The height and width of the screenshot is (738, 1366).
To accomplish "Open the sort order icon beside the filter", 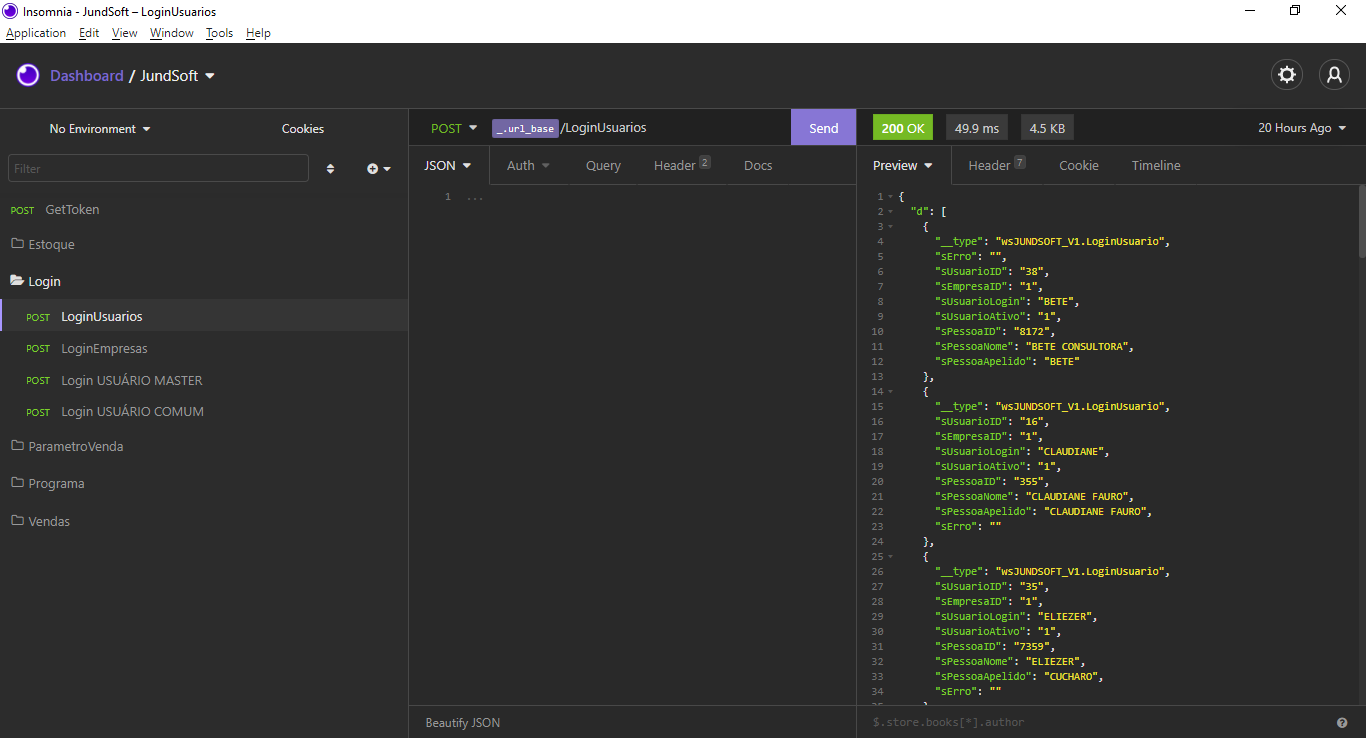I will 331,169.
